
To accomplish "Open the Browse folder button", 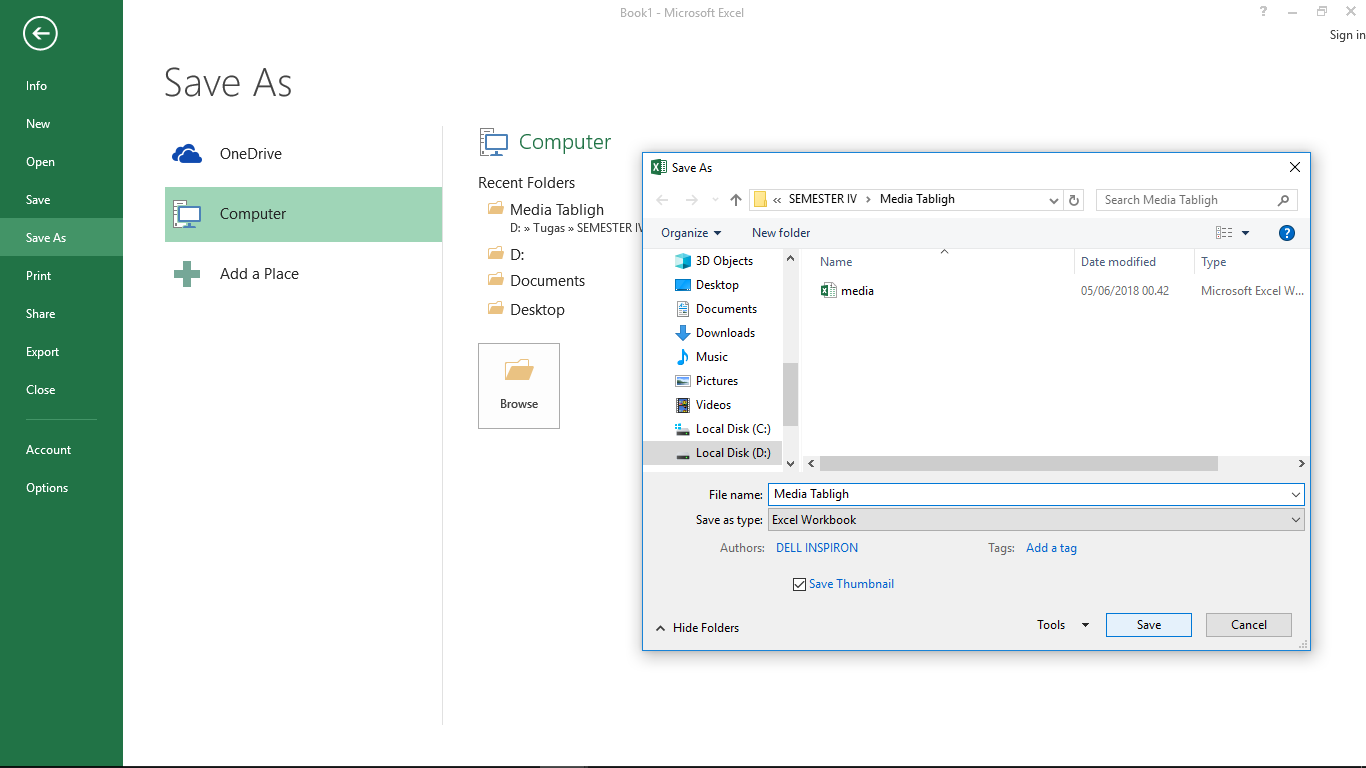I will click(519, 386).
